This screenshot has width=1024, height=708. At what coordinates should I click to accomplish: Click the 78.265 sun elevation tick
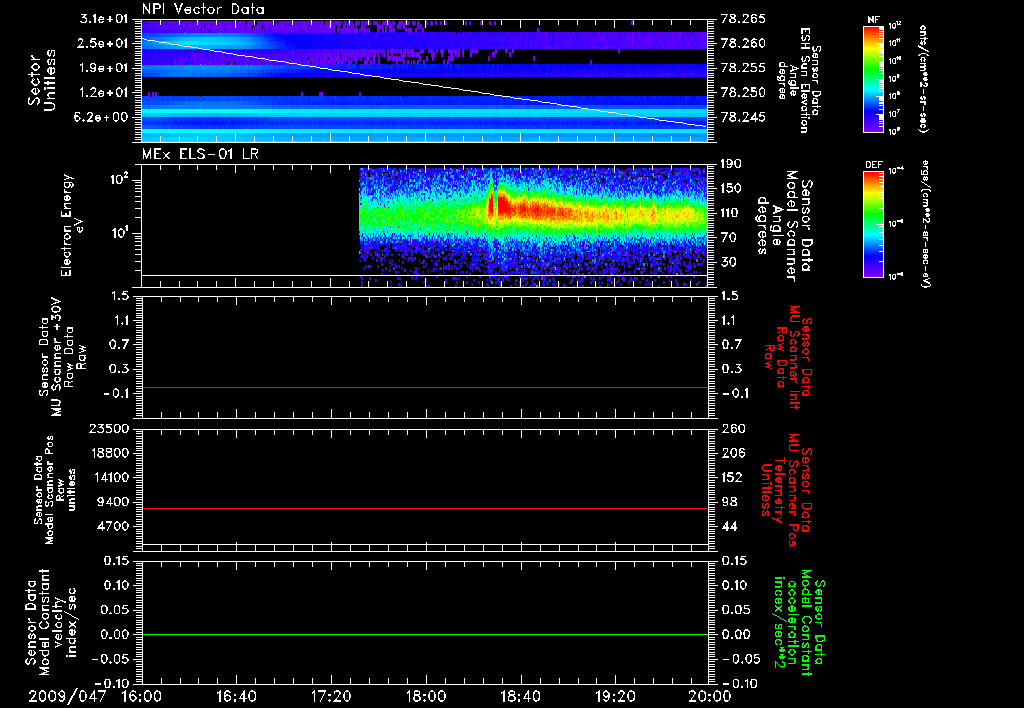[x=743, y=19]
